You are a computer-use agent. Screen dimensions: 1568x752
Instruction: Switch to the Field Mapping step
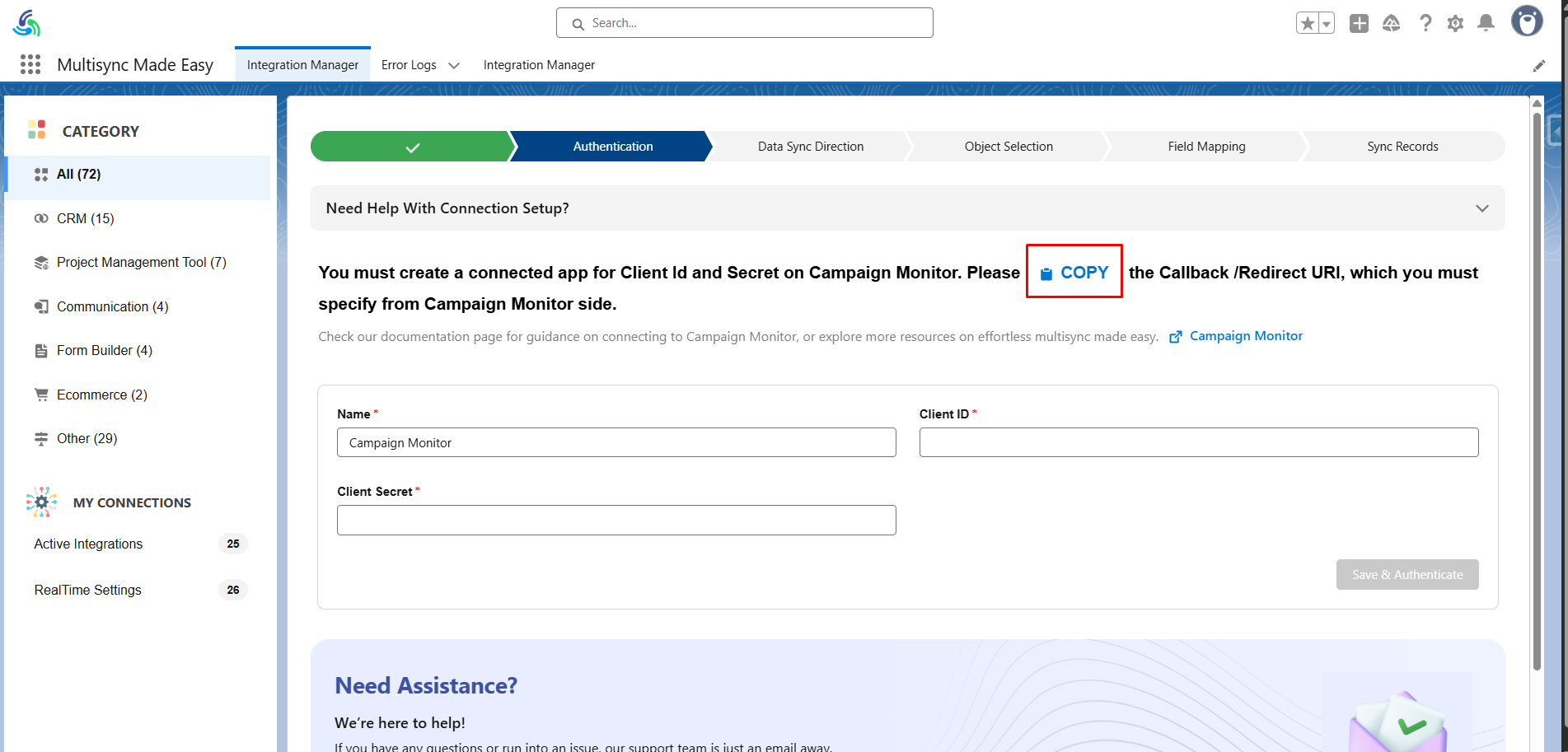[x=1205, y=147]
